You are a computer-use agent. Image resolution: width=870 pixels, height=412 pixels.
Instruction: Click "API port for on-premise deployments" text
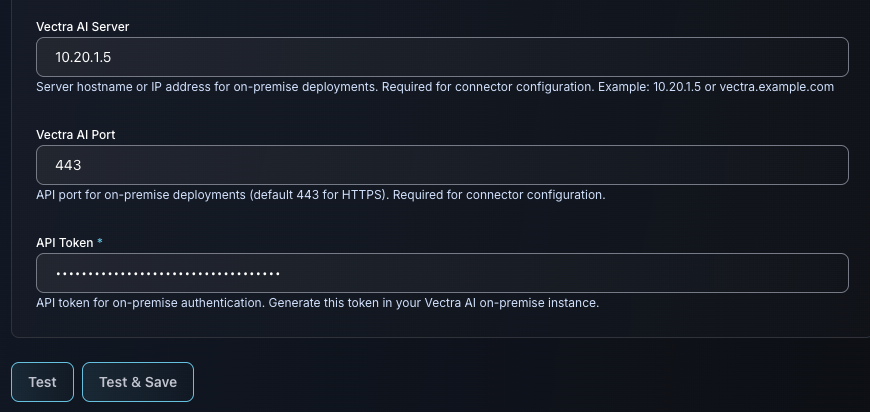click(x=139, y=195)
